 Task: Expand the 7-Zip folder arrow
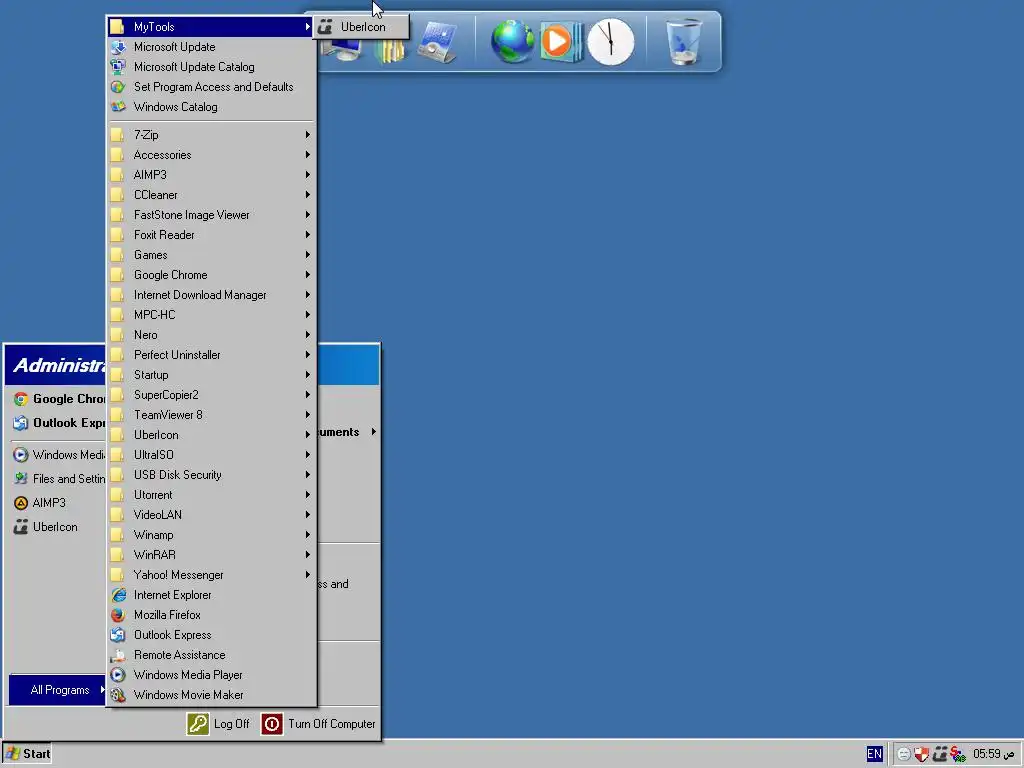(x=307, y=135)
